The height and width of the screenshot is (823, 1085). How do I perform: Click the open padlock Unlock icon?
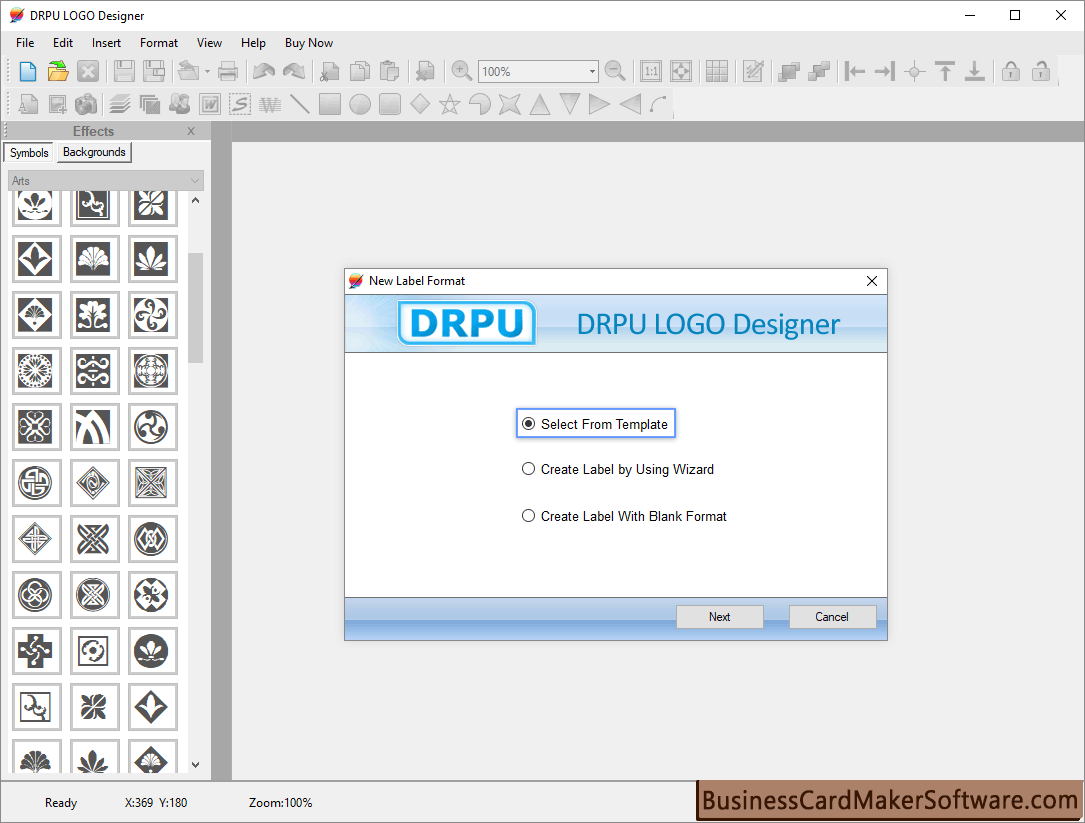tap(1041, 71)
